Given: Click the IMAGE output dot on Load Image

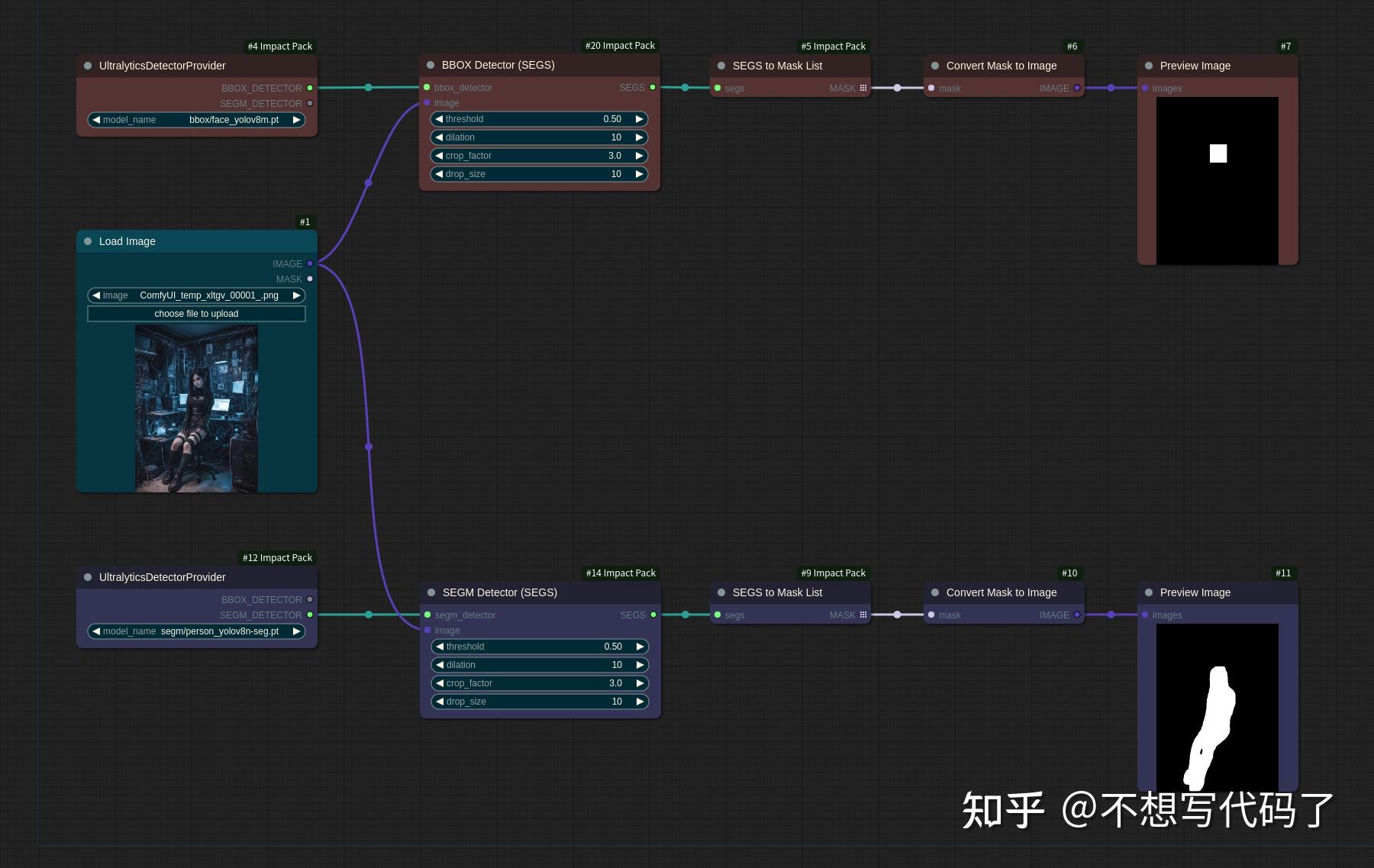Looking at the screenshot, I should tap(309, 263).
